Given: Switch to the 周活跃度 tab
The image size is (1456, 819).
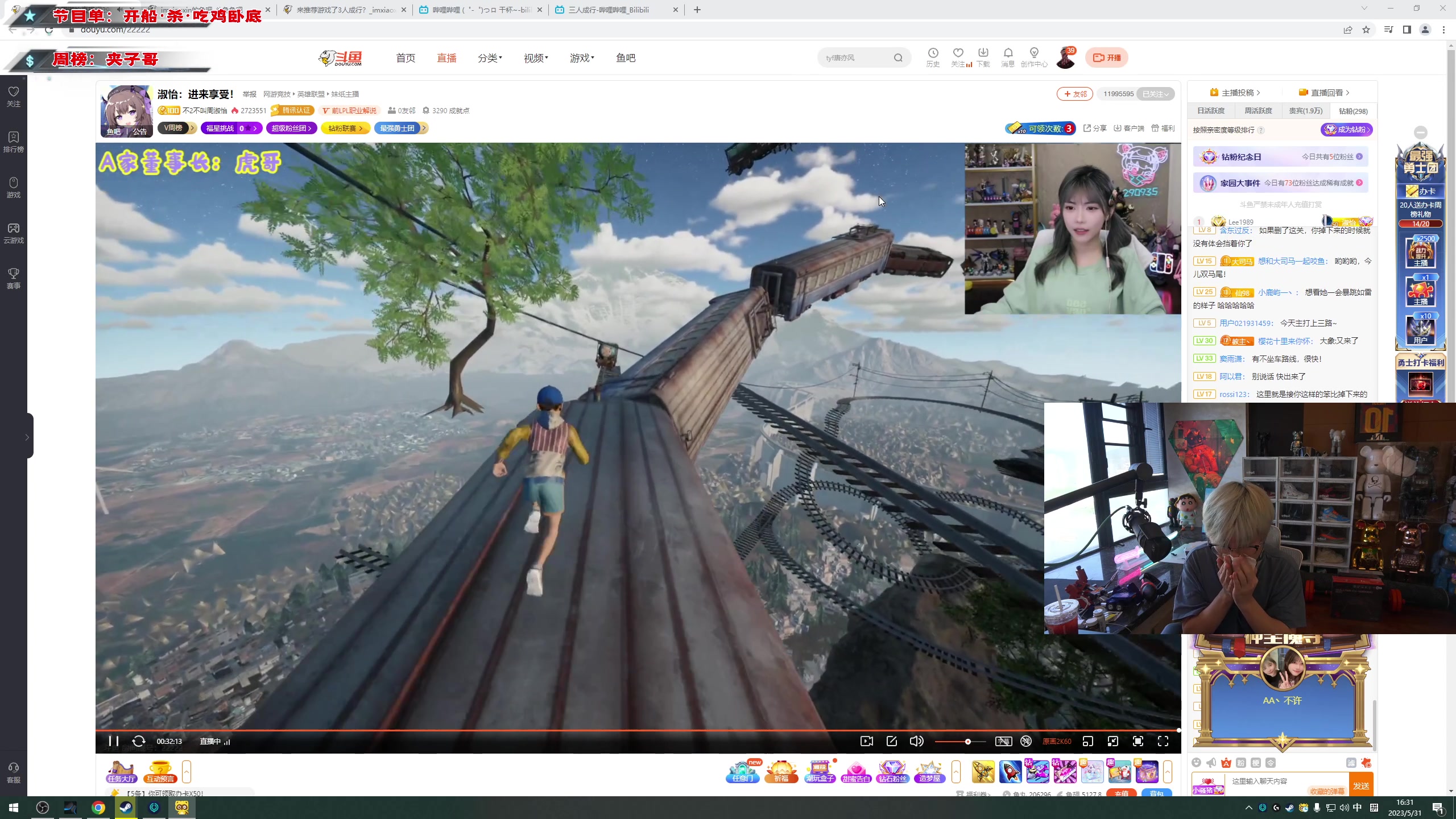Looking at the screenshot, I should [1258, 111].
